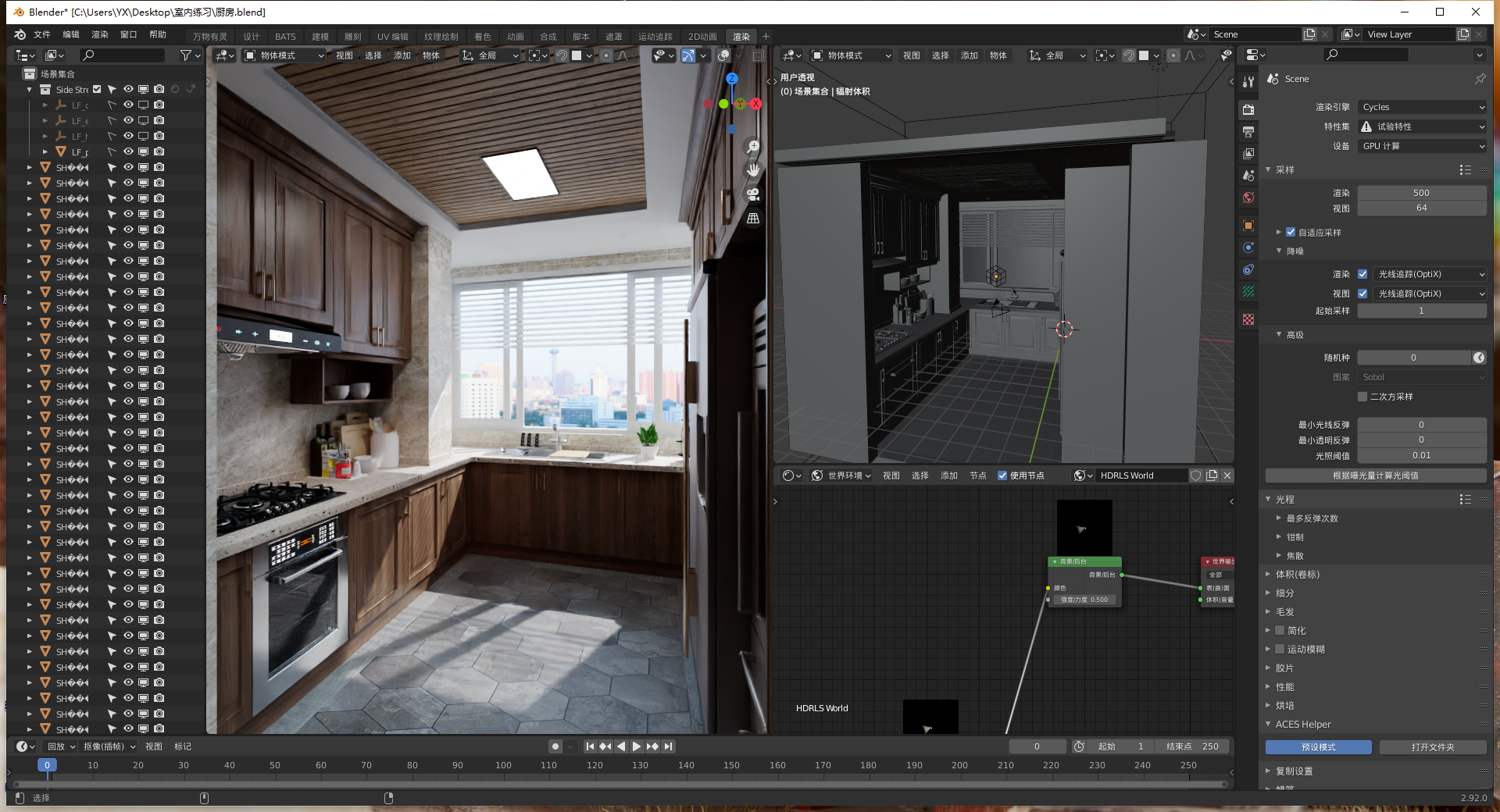Click the timeline play forward button
Image resolution: width=1500 pixels, height=812 pixels.
637,746
